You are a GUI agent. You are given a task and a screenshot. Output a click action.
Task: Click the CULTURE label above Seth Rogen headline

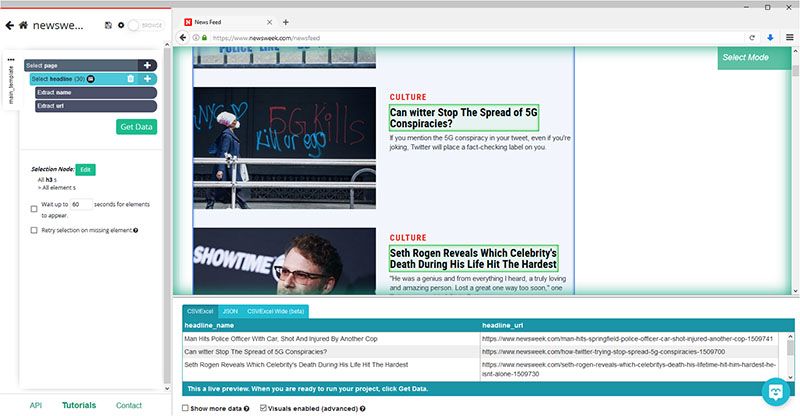tap(408, 238)
